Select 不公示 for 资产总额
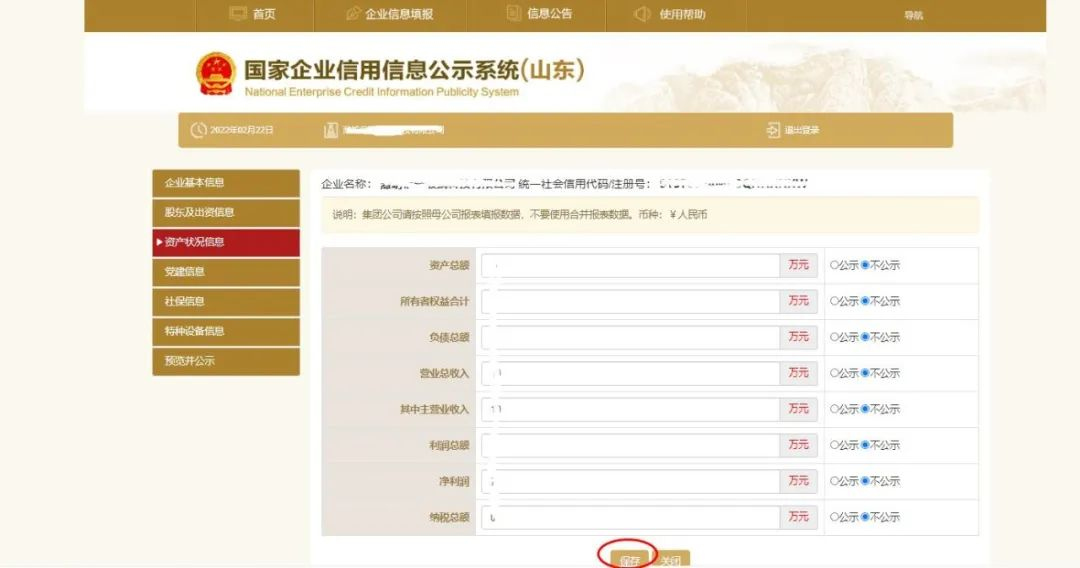1080x568 pixels. (865, 265)
